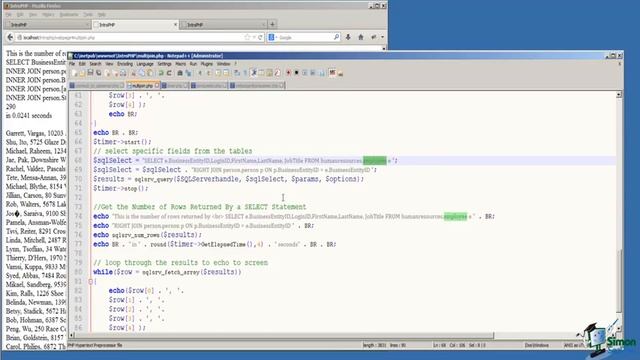The height and width of the screenshot is (360, 640).
Task: Toggle Word Wrap in Notepad++ toolbar
Action: 237,73
